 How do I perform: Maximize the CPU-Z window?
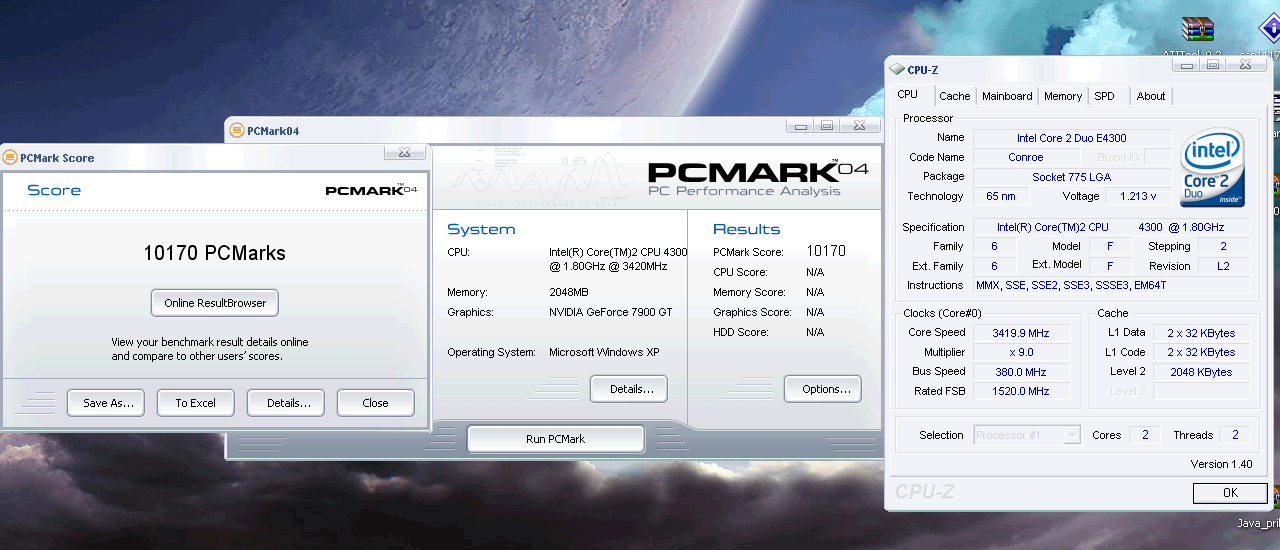pos(1213,64)
